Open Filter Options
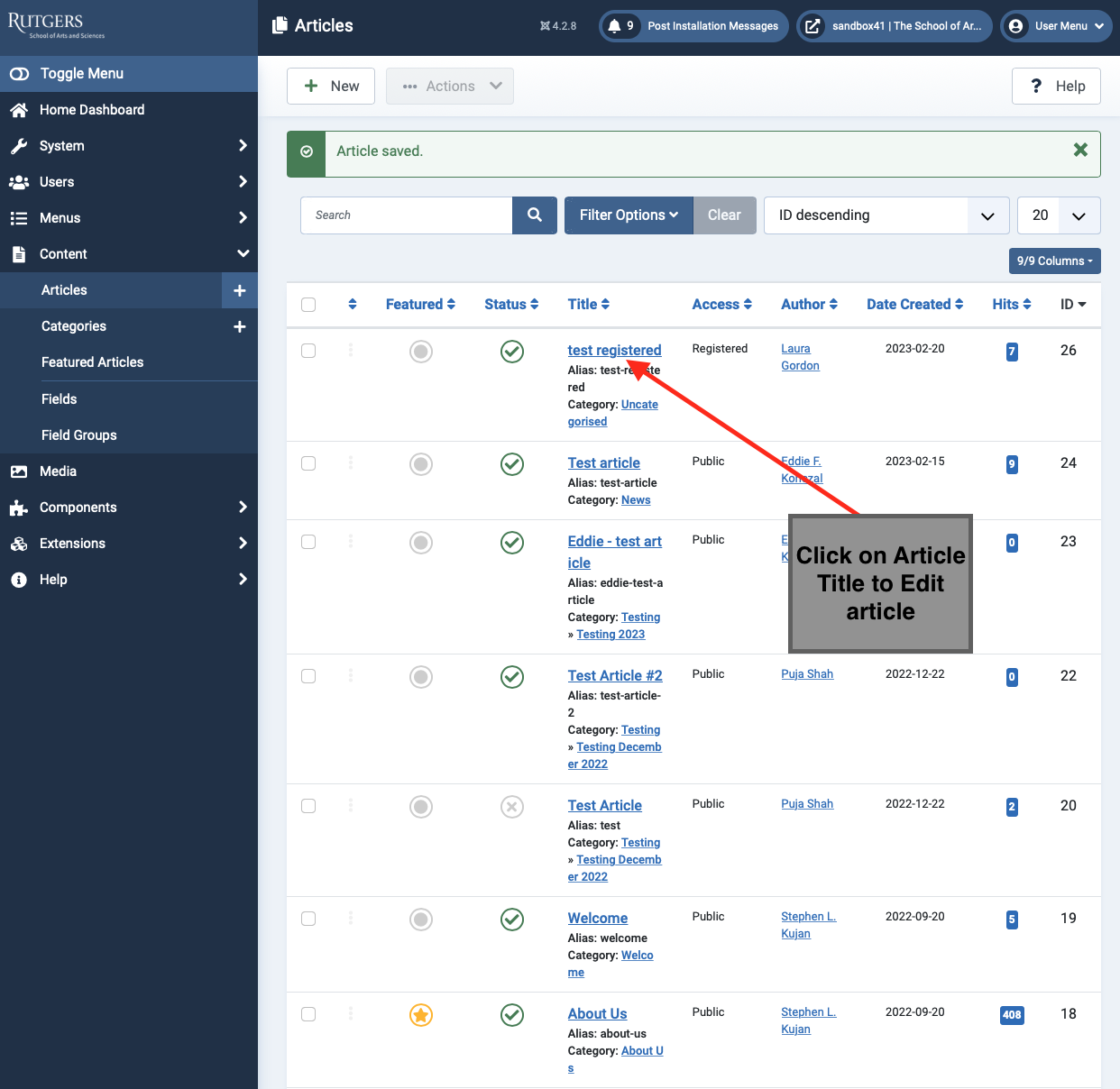This screenshot has height=1089, width=1120. click(629, 215)
